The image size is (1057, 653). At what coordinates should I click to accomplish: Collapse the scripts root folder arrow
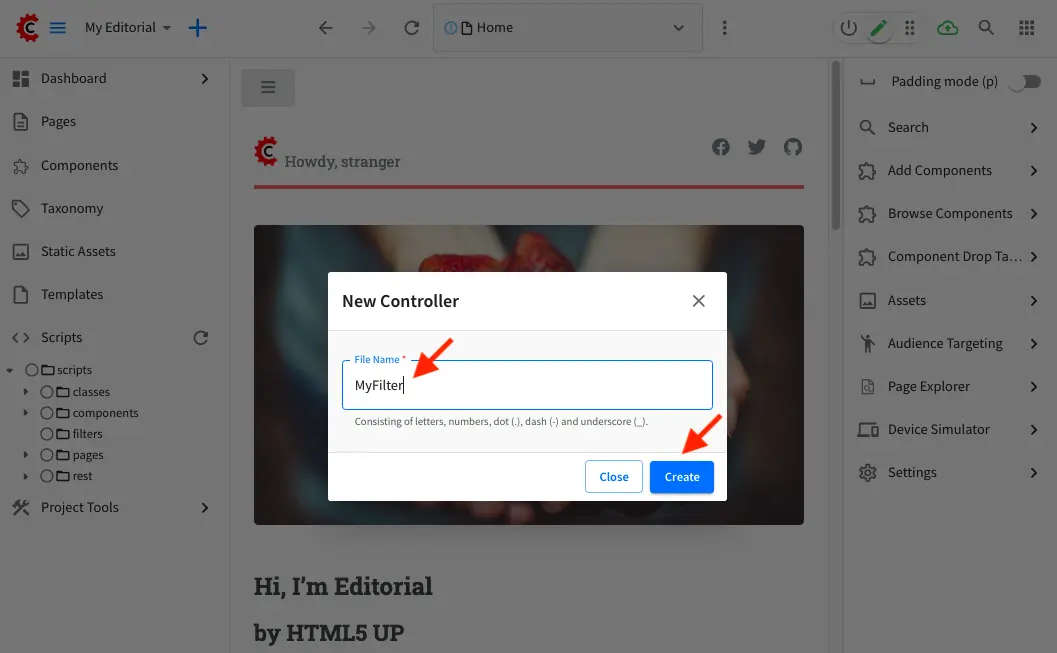coord(9,370)
